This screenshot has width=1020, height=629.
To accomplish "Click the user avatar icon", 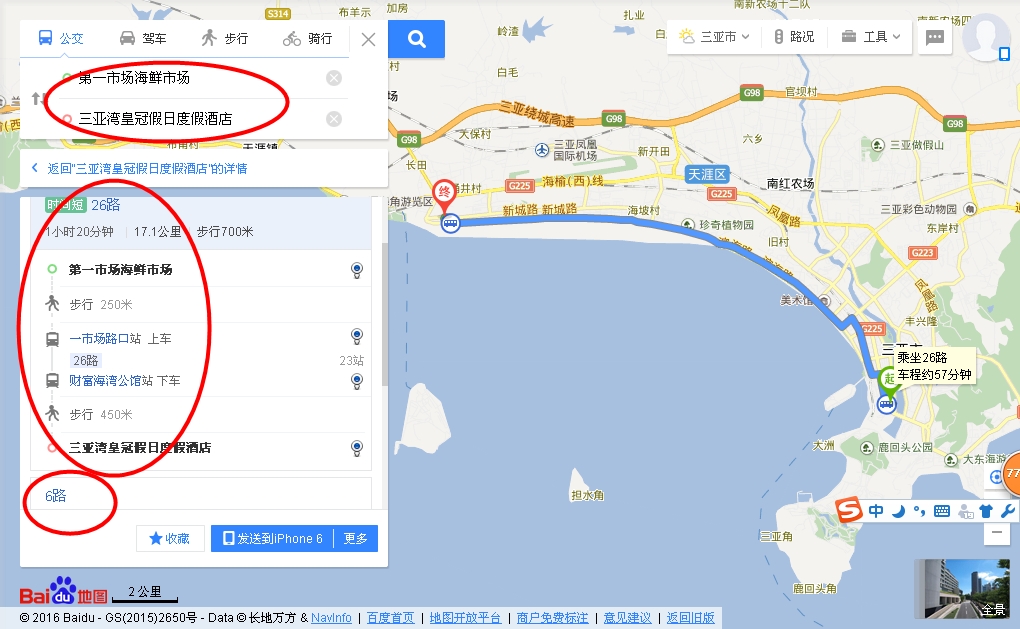I will tap(987, 39).
